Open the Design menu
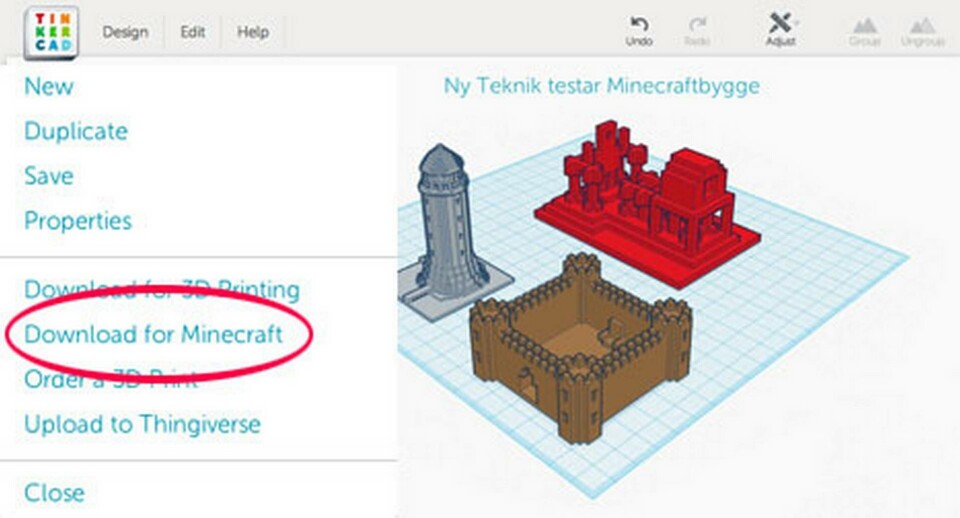This screenshot has height=518, width=960. point(126,32)
